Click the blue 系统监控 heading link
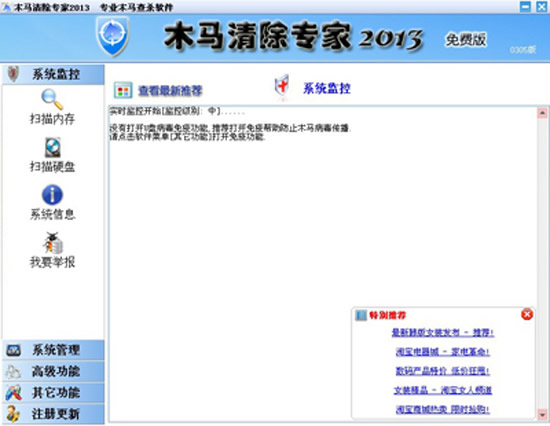 (327, 88)
